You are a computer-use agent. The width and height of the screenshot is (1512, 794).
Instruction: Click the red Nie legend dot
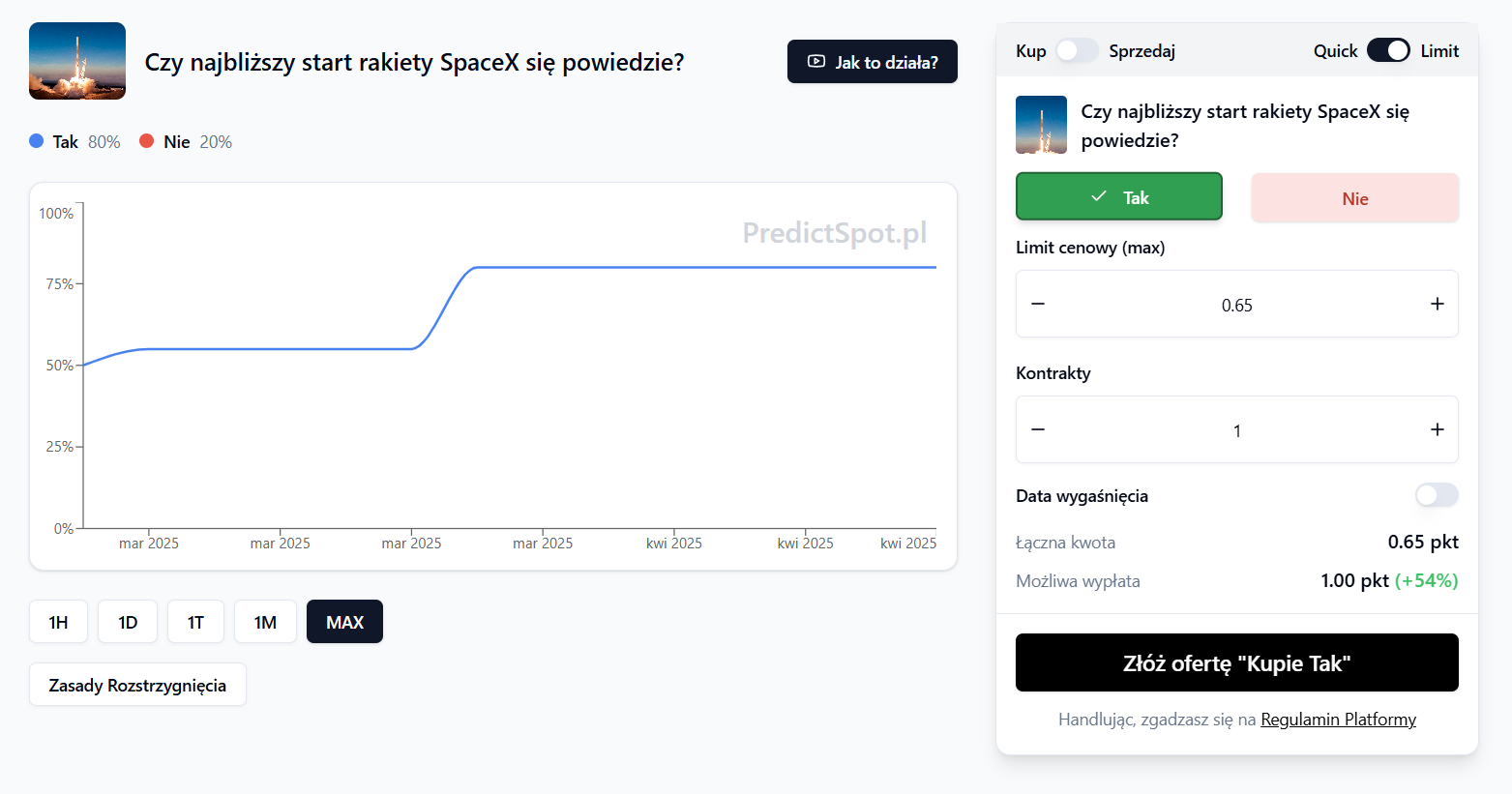[x=147, y=141]
